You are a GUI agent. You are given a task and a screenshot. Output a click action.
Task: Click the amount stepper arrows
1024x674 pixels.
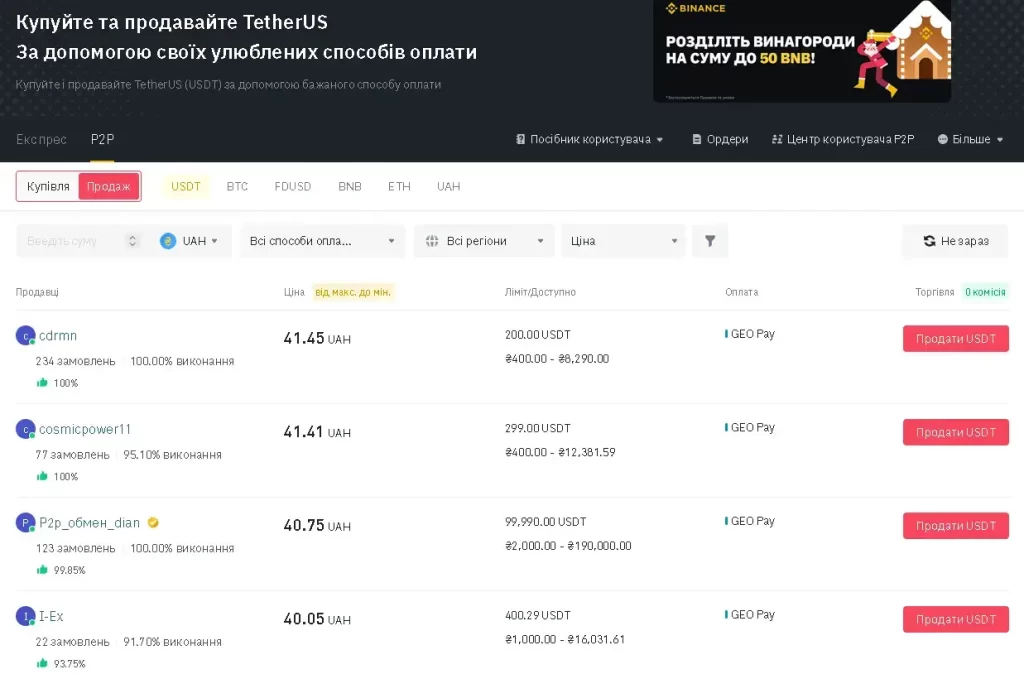click(x=133, y=241)
